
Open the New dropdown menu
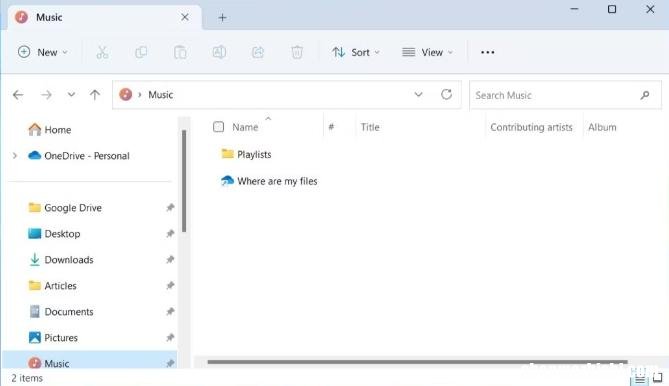tap(43, 52)
